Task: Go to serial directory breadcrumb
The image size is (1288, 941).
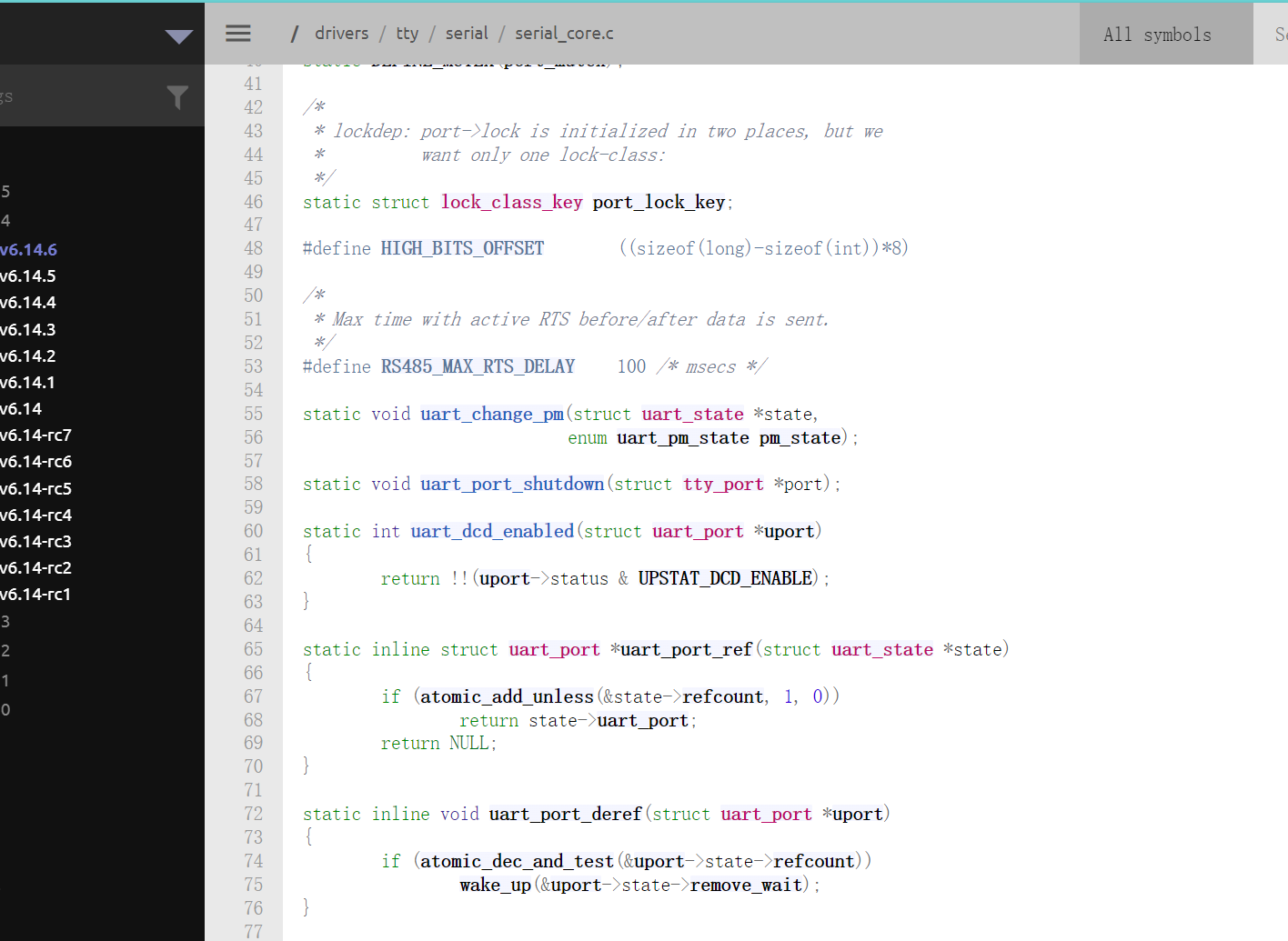Action: pyautogui.click(x=467, y=34)
